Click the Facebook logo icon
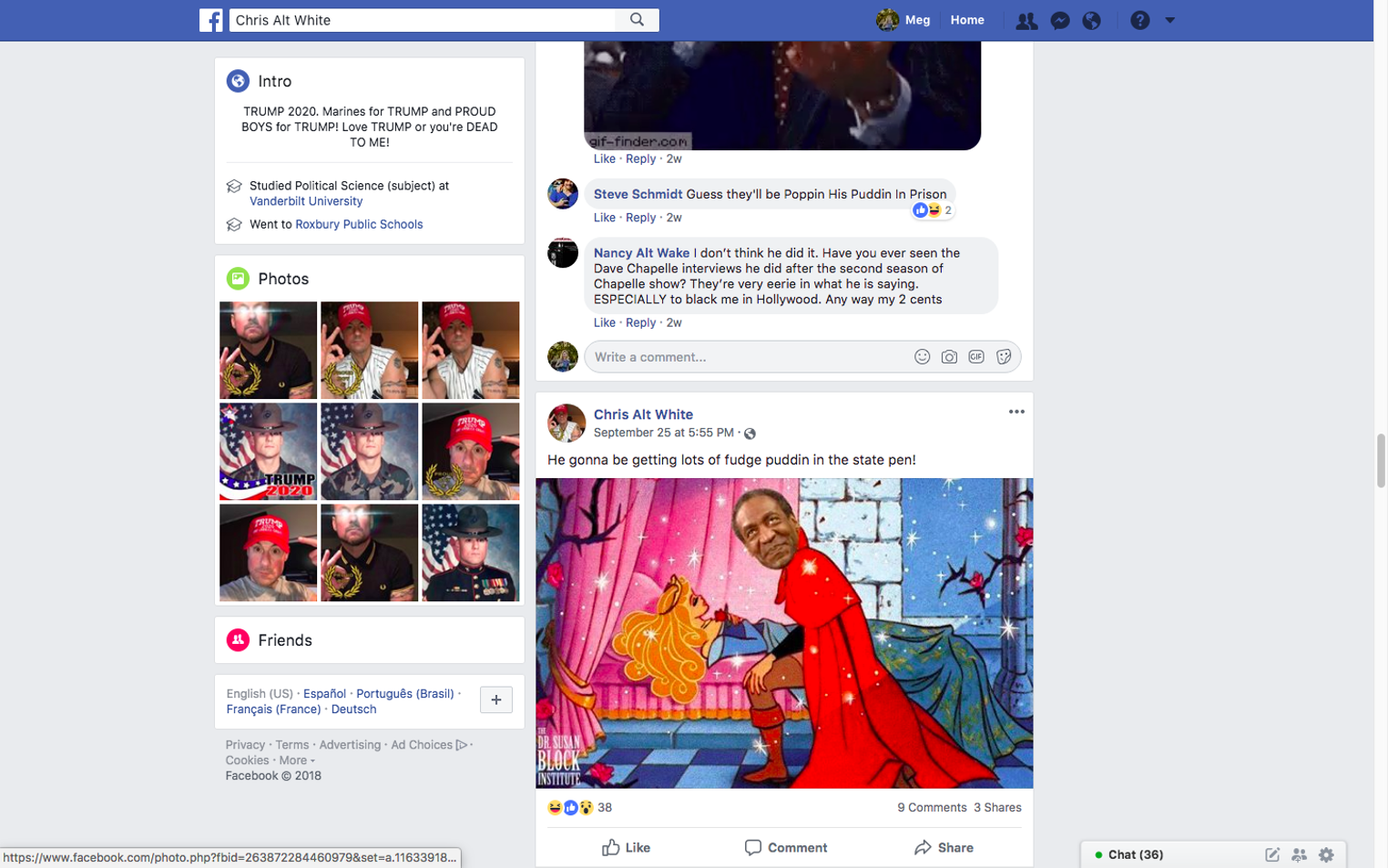This screenshot has width=1388, height=868. (210, 20)
